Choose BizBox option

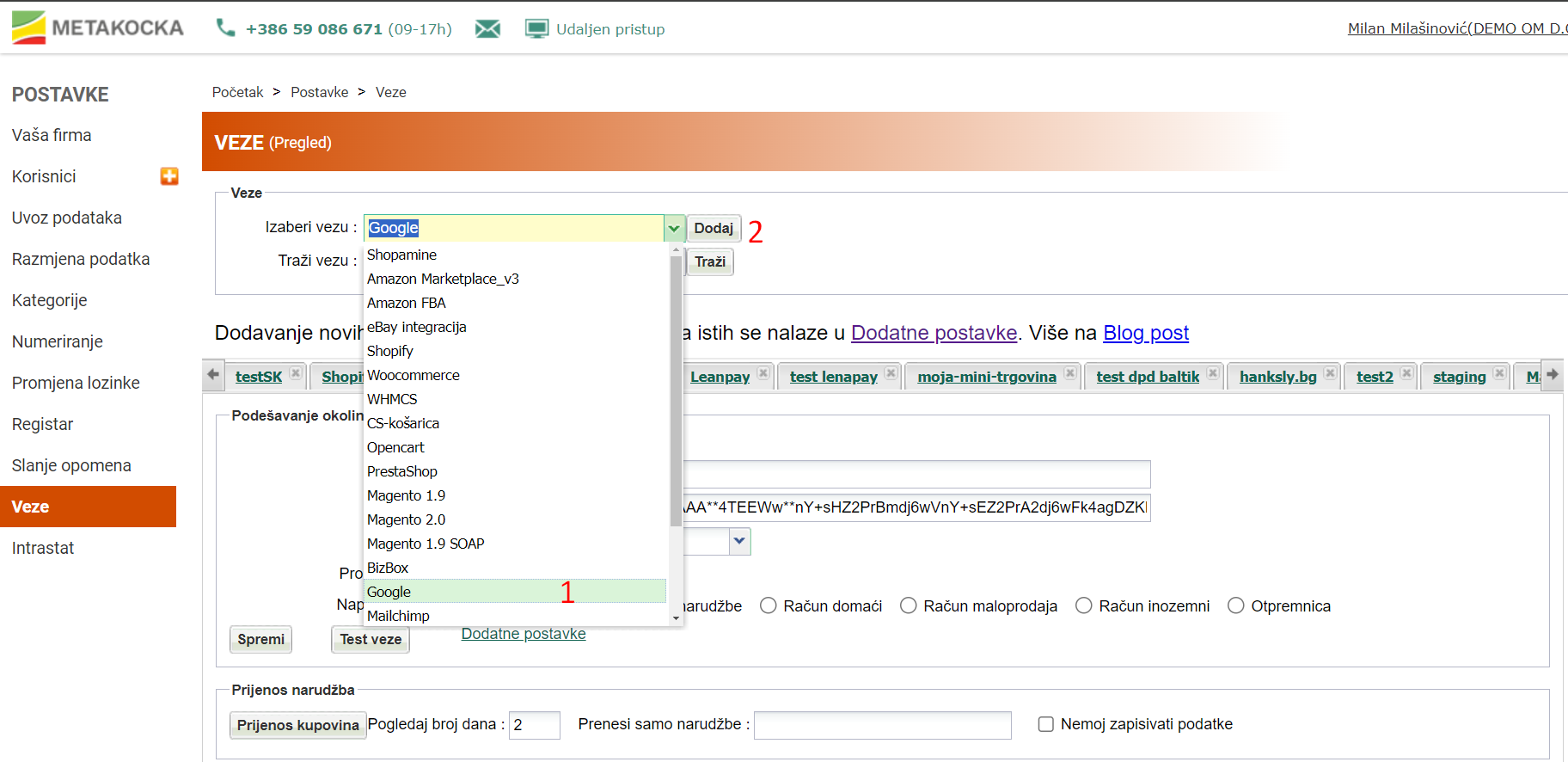[x=516, y=568]
